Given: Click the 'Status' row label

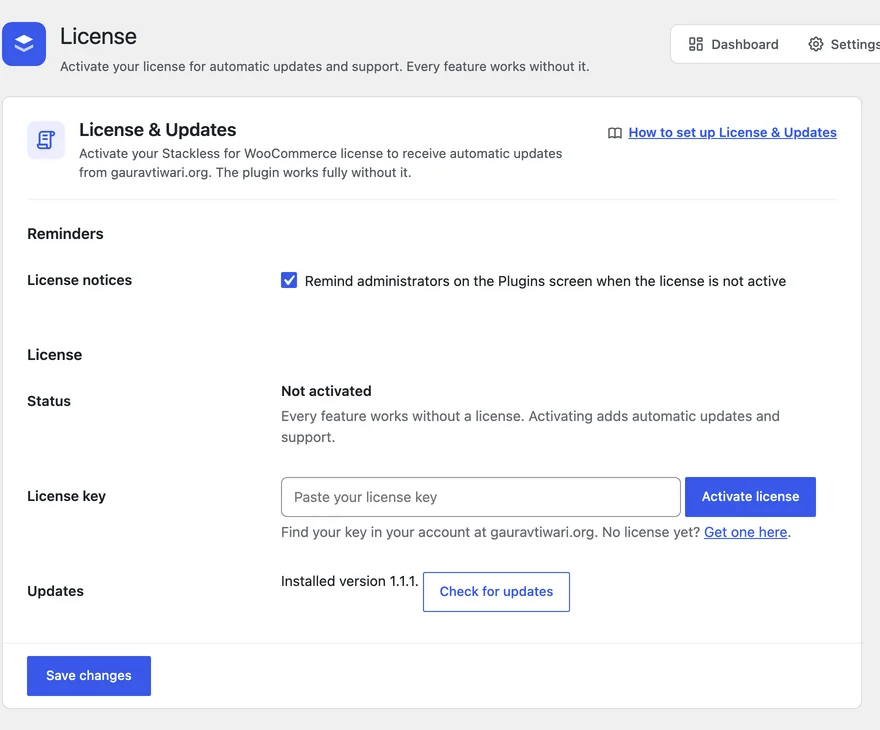Looking at the screenshot, I should pos(49,401).
